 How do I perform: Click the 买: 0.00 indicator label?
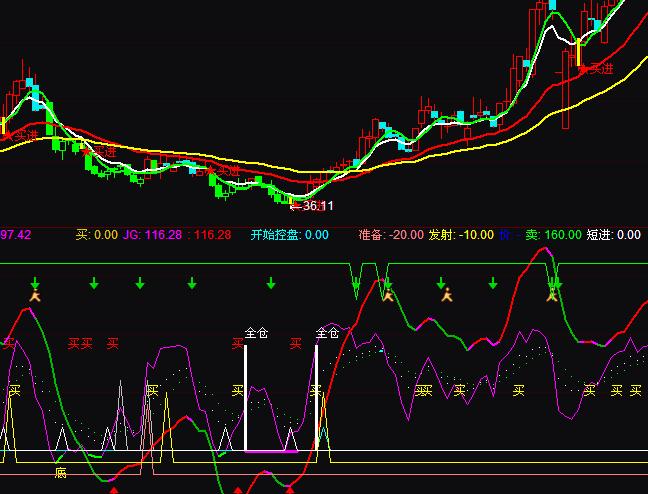point(96,235)
